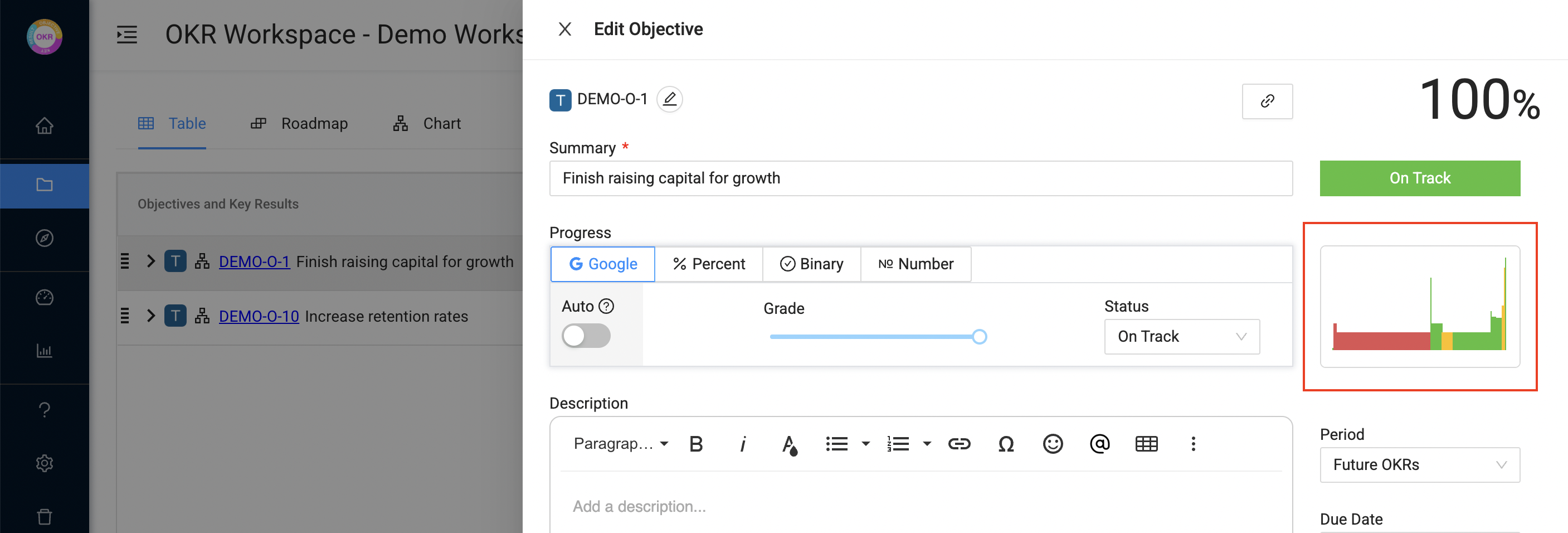Toggle the Auto progress switch
The image size is (1568, 533).
click(586, 336)
